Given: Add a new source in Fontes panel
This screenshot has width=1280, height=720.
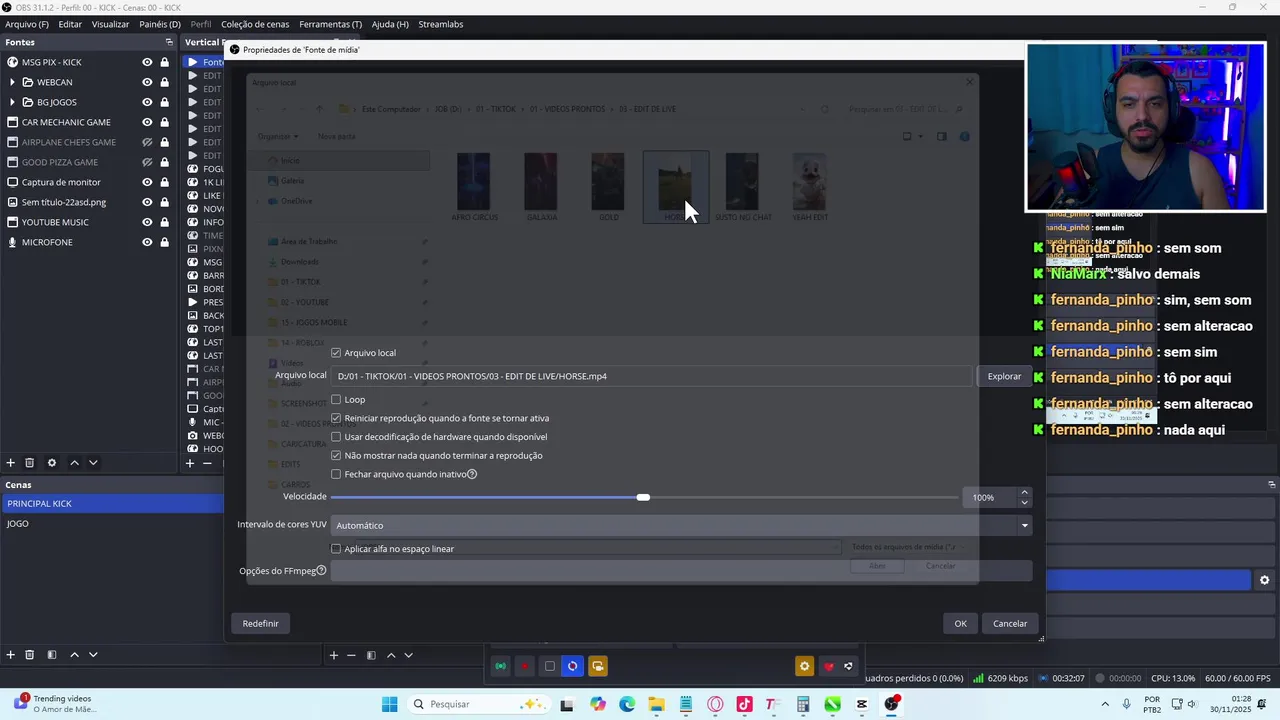Looking at the screenshot, I should [x=11, y=463].
